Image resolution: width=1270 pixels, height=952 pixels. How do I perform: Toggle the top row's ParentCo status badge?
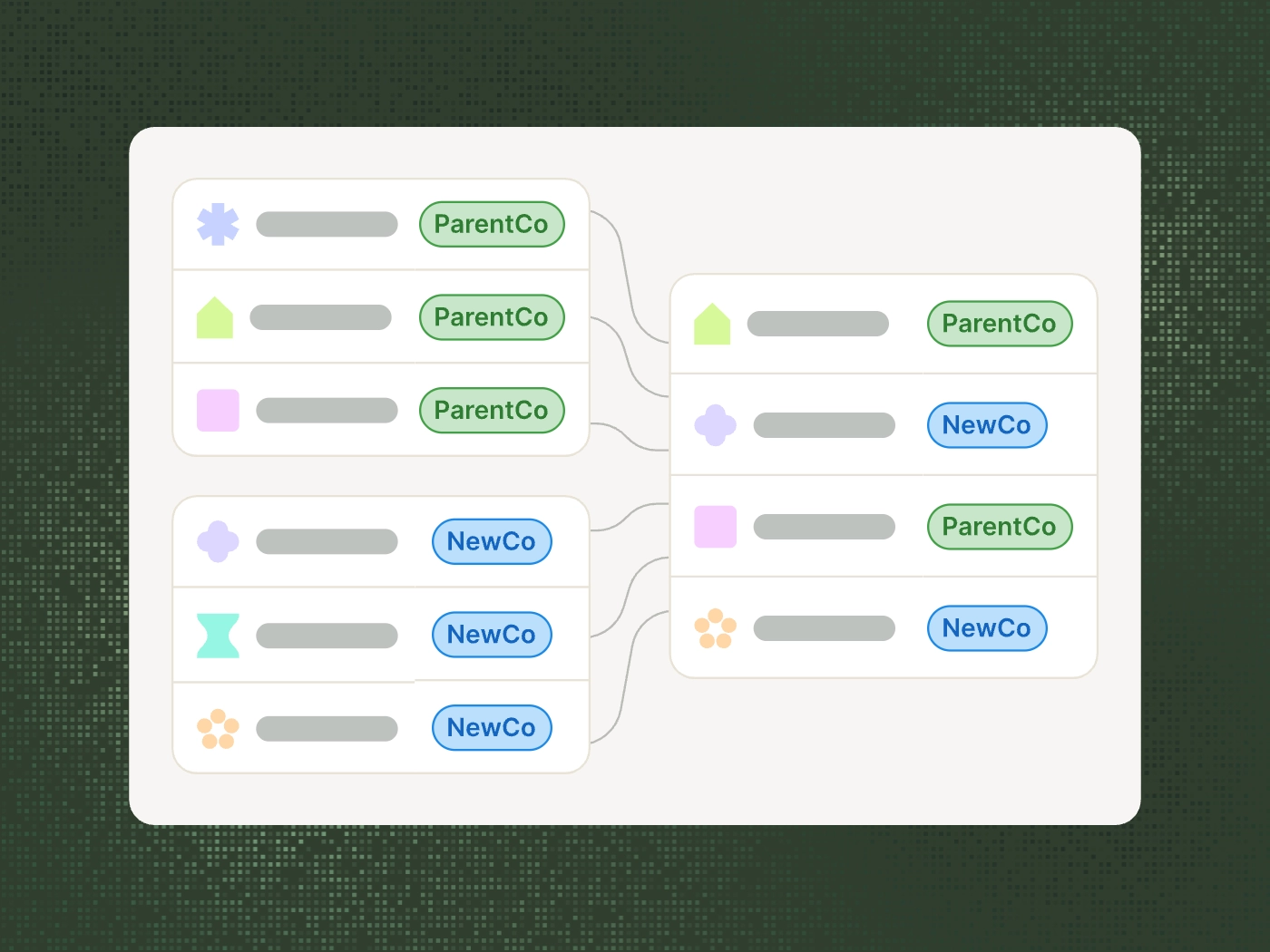pos(491,224)
